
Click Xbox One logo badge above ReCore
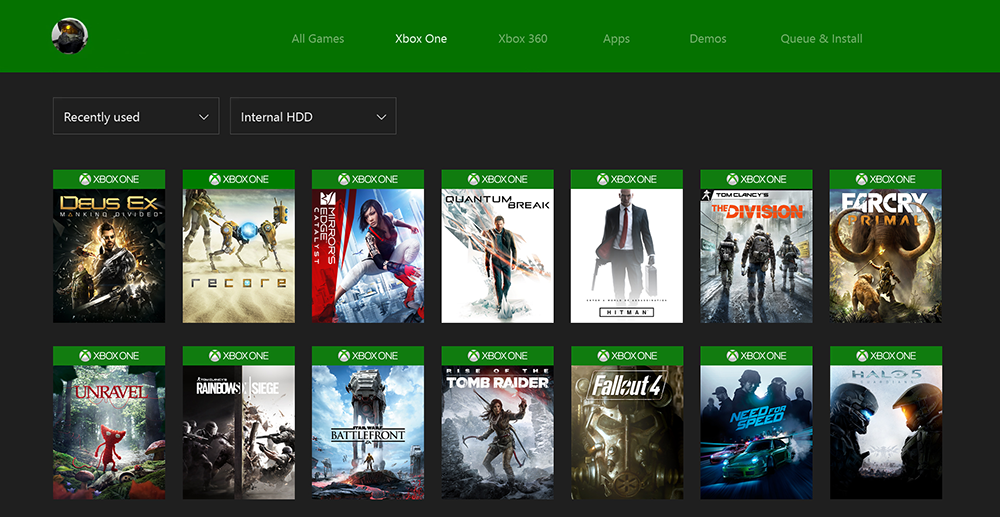click(x=239, y=179)
